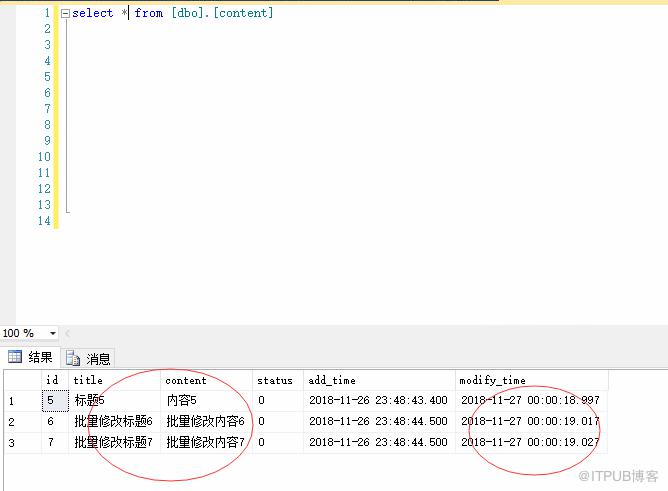Click the 批里修改内容7 content cell
The image size is (668, 491).
pos(206,442)
